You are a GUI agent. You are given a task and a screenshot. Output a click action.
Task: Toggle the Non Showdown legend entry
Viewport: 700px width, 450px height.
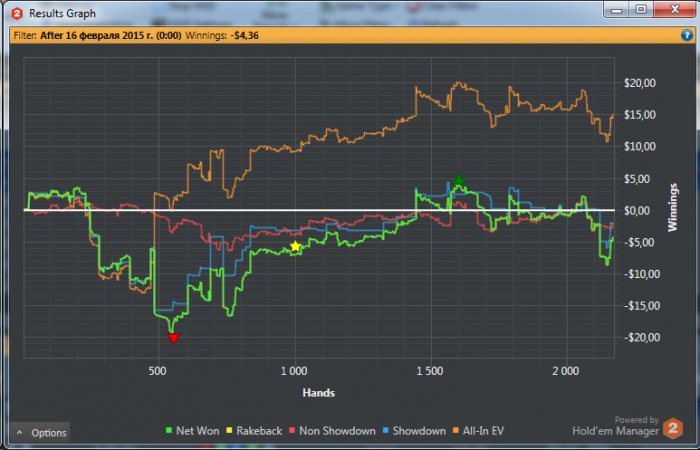point(333,431)
